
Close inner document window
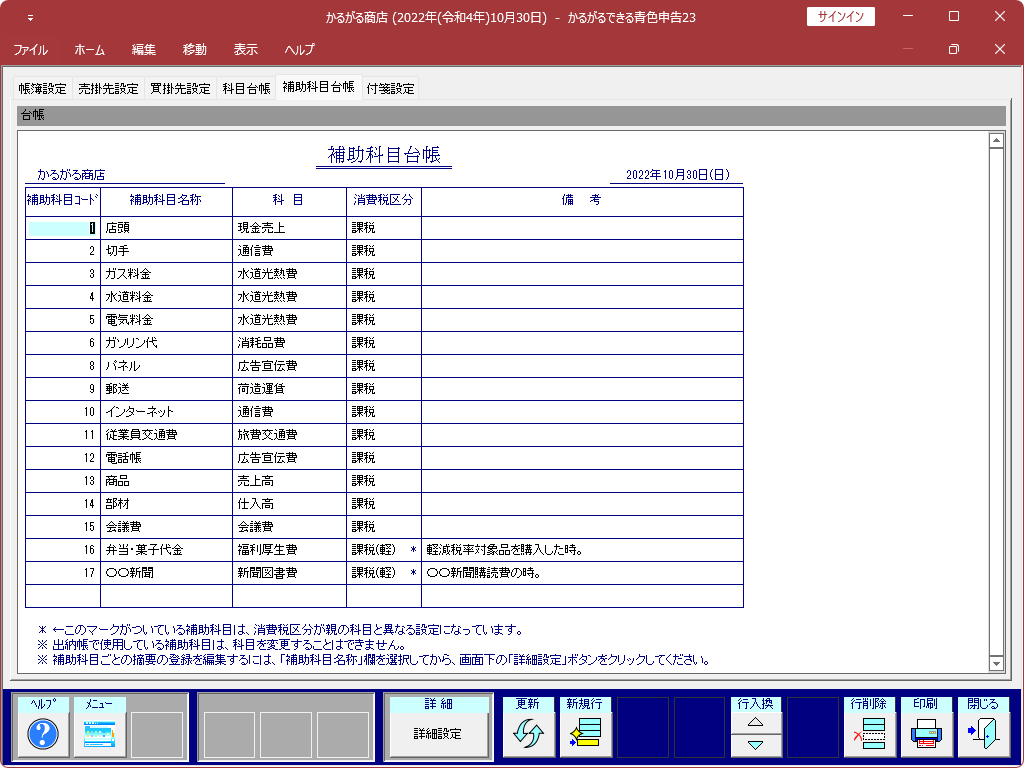pos(1000,49)
